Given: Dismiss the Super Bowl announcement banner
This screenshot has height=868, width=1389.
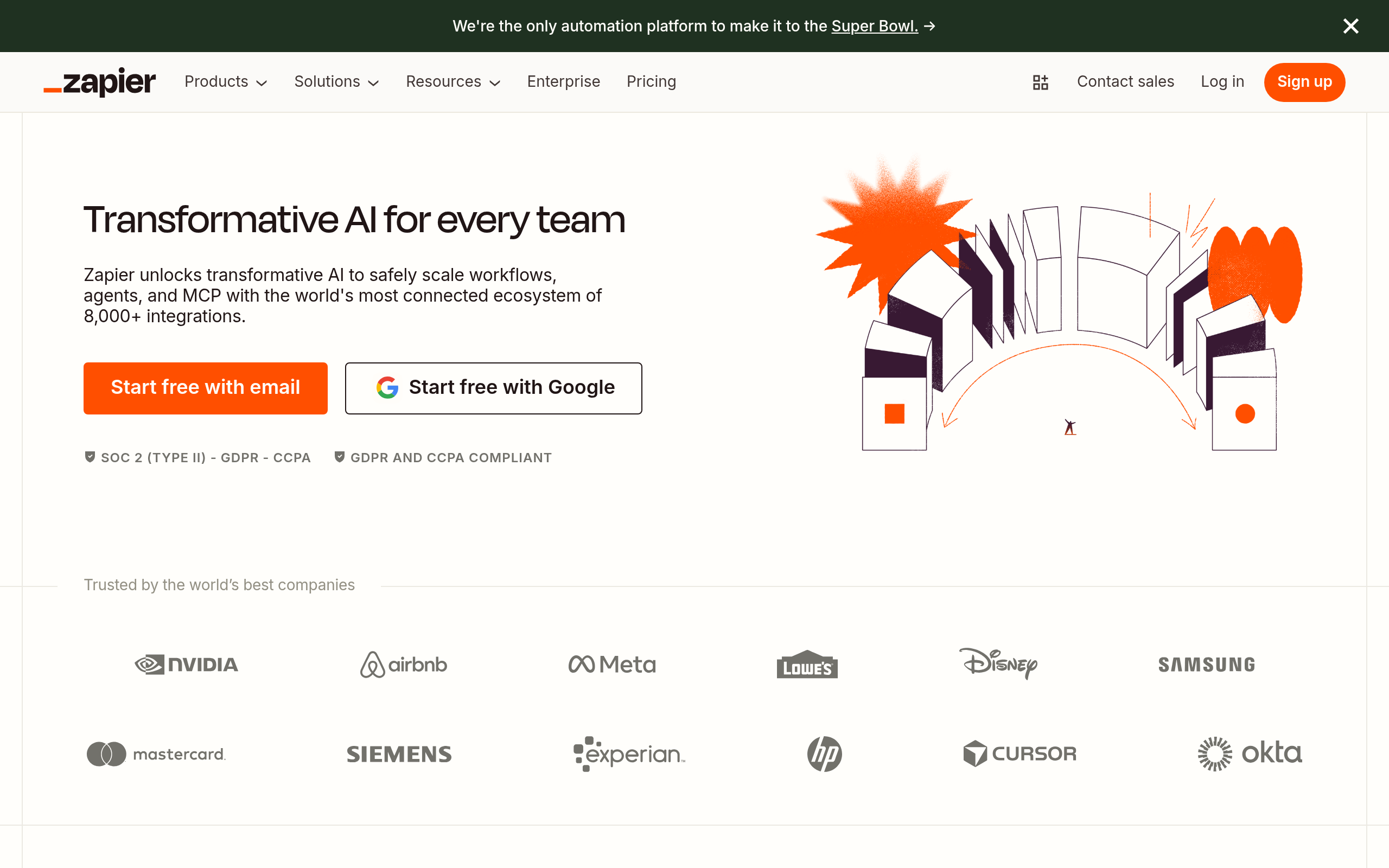Looking at the screenshot, I should tap(1350, 26).
